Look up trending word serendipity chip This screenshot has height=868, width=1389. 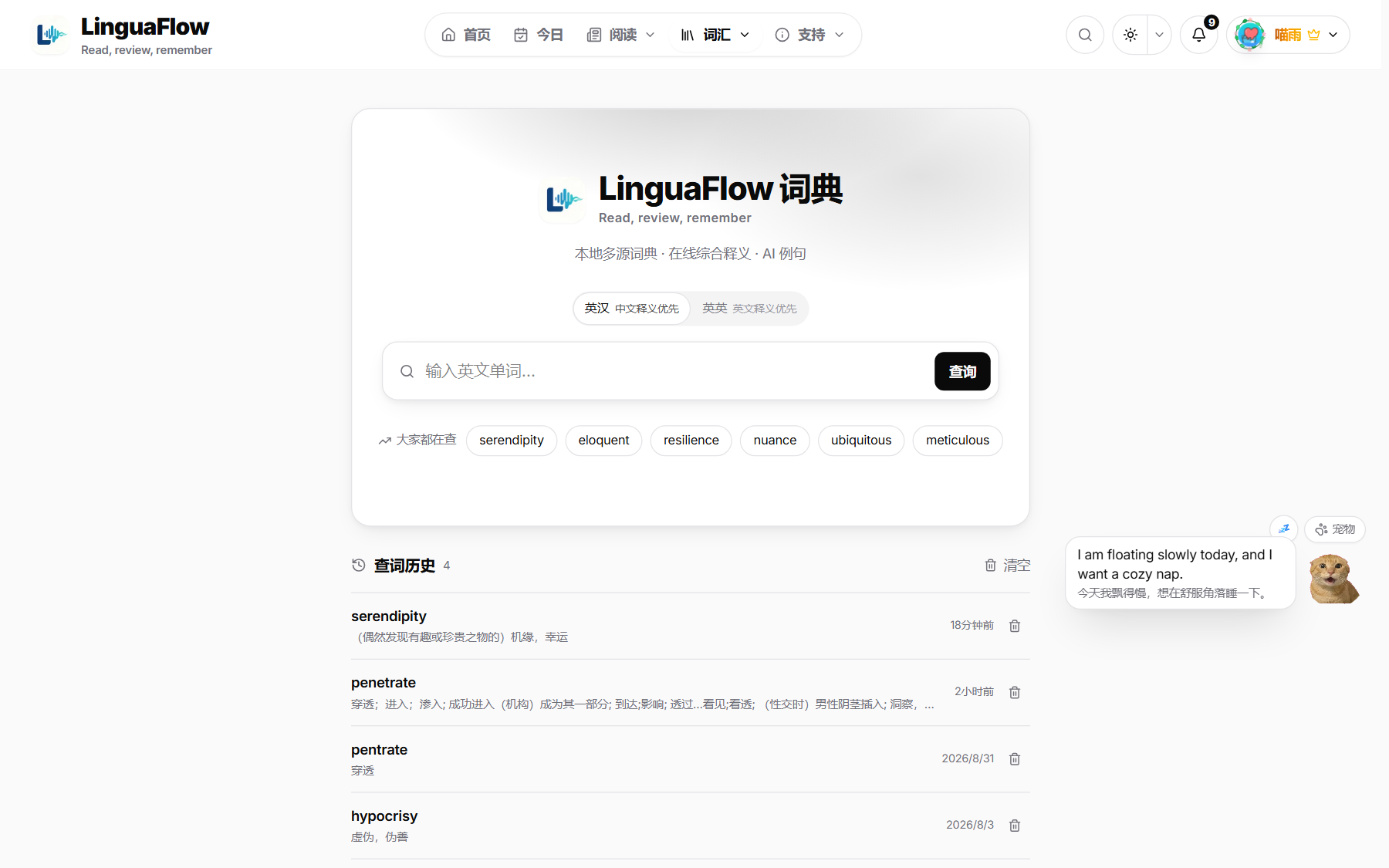pos(512,441)
